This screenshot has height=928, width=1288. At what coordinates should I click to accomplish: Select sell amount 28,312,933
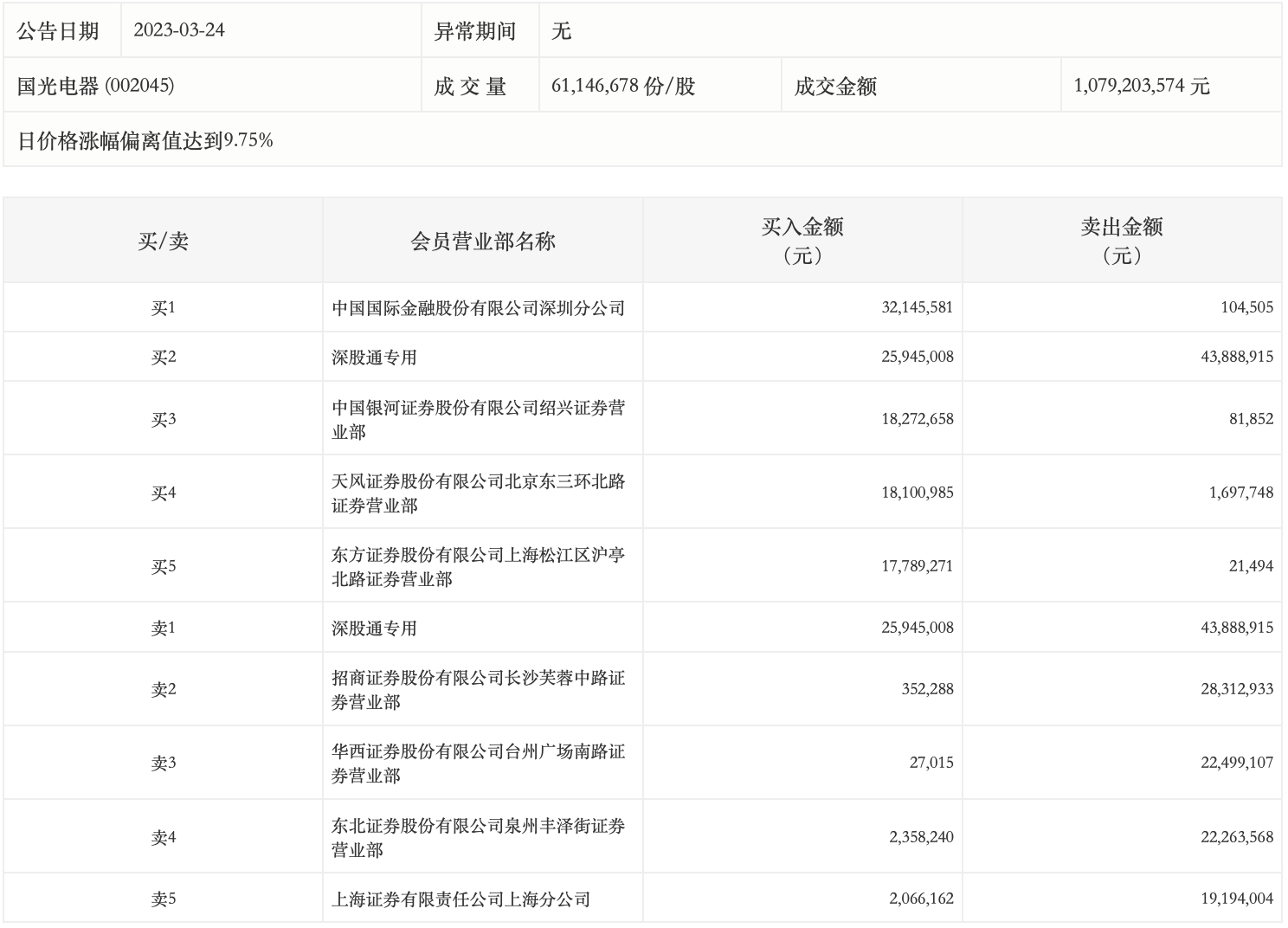click(1237, 690)
